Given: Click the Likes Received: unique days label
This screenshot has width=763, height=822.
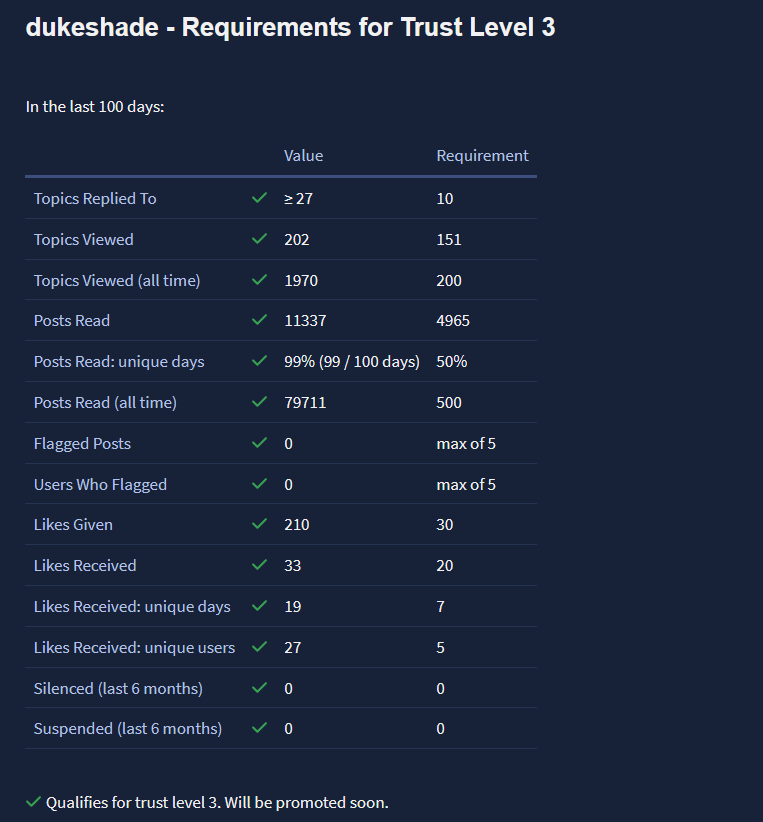Looking at the screenshot, I should coord(132,606).
